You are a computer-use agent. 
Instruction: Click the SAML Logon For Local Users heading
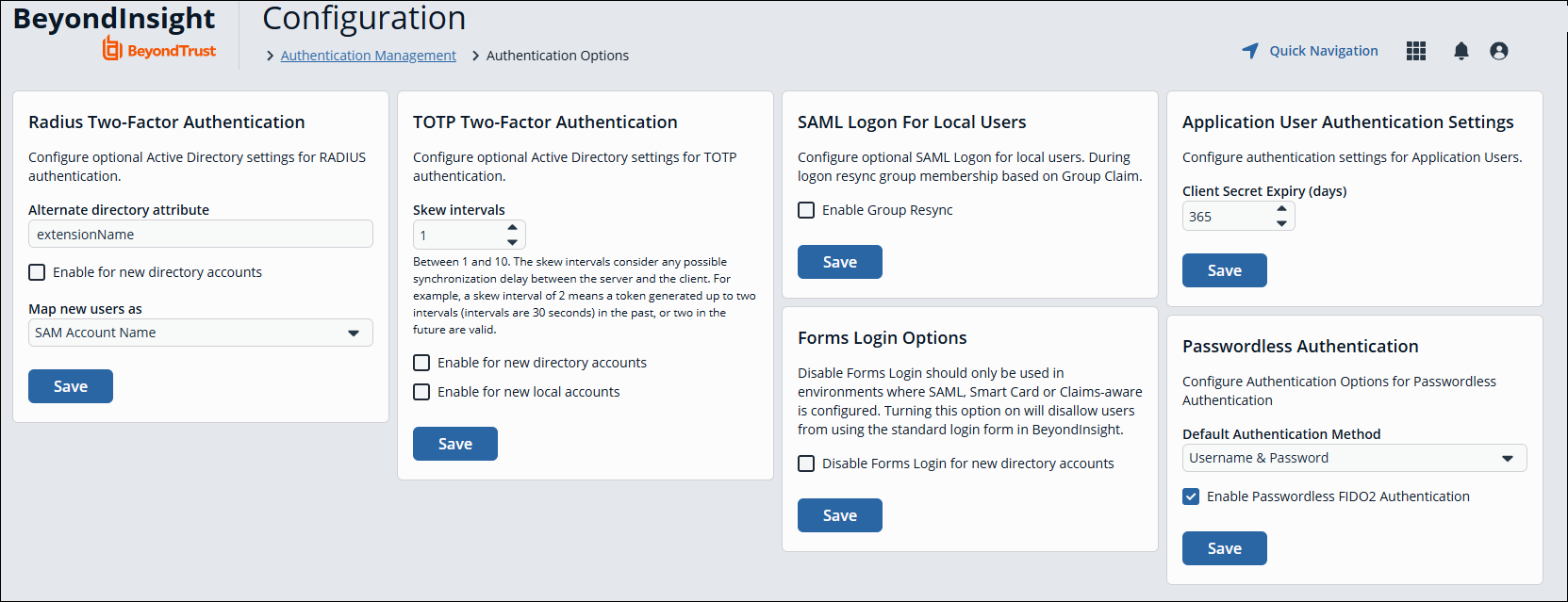click(x=912, y=122)
